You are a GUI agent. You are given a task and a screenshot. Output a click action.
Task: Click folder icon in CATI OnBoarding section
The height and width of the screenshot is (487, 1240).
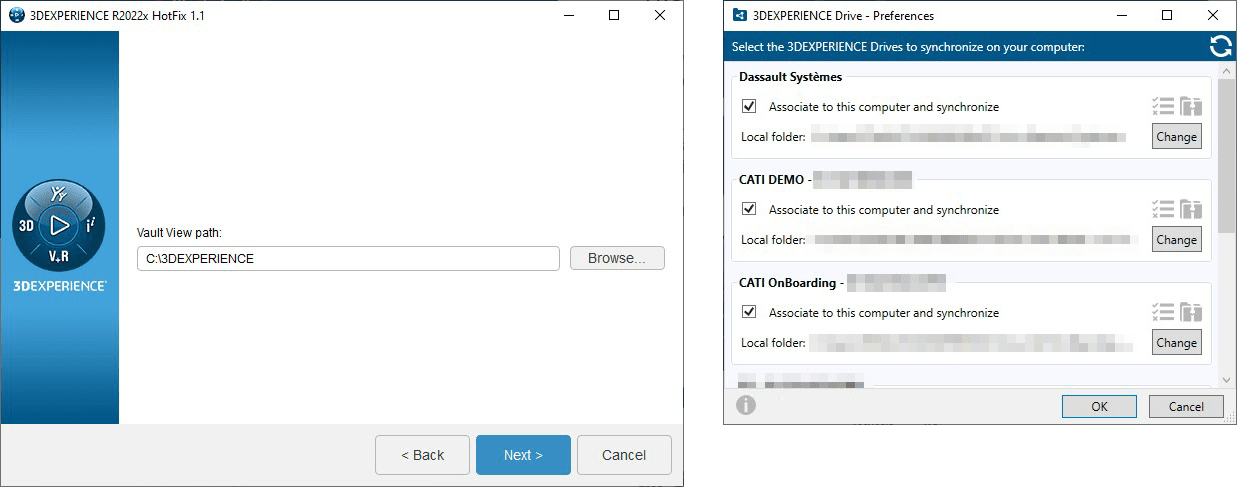point(1190,312)
